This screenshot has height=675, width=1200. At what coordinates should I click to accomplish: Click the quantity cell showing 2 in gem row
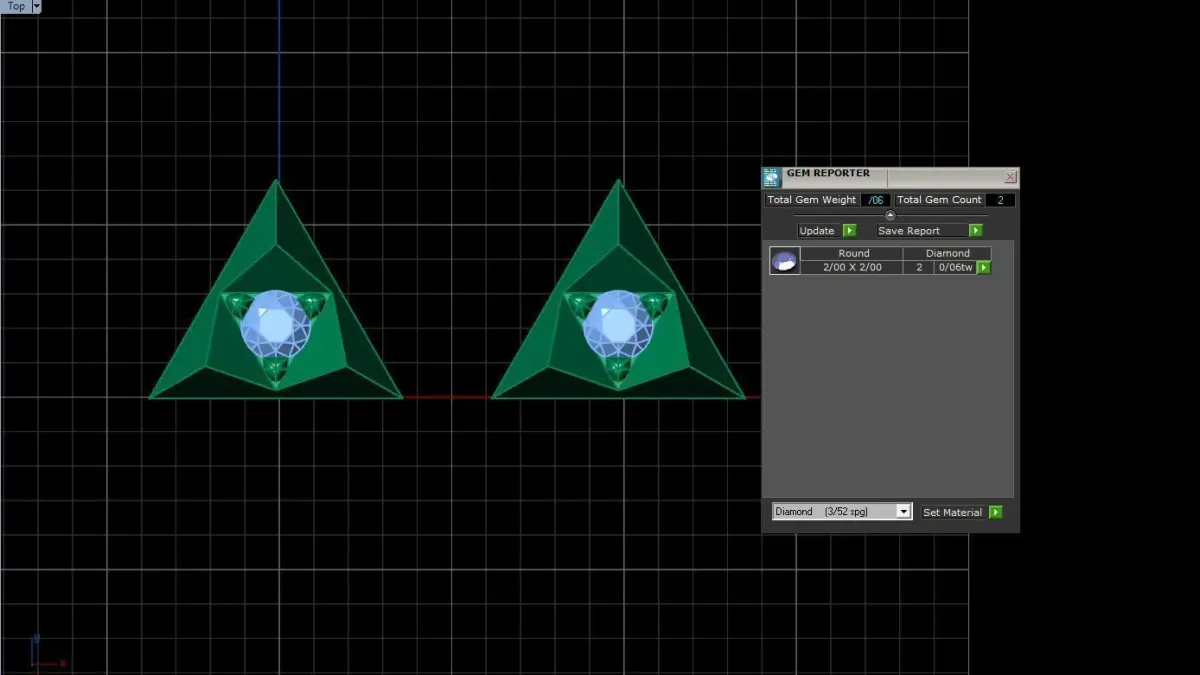919,268
